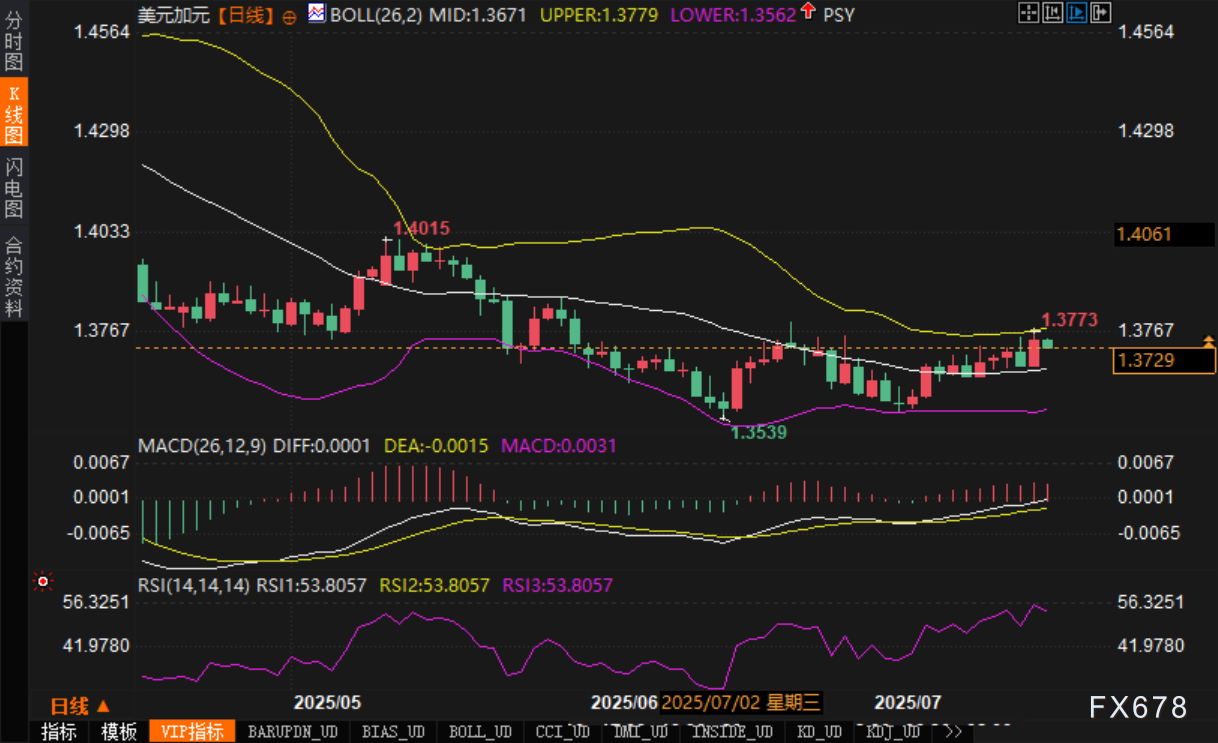Open the PSY indicator label
This screenshot has height=743, width=1218.
click(838, 15)
